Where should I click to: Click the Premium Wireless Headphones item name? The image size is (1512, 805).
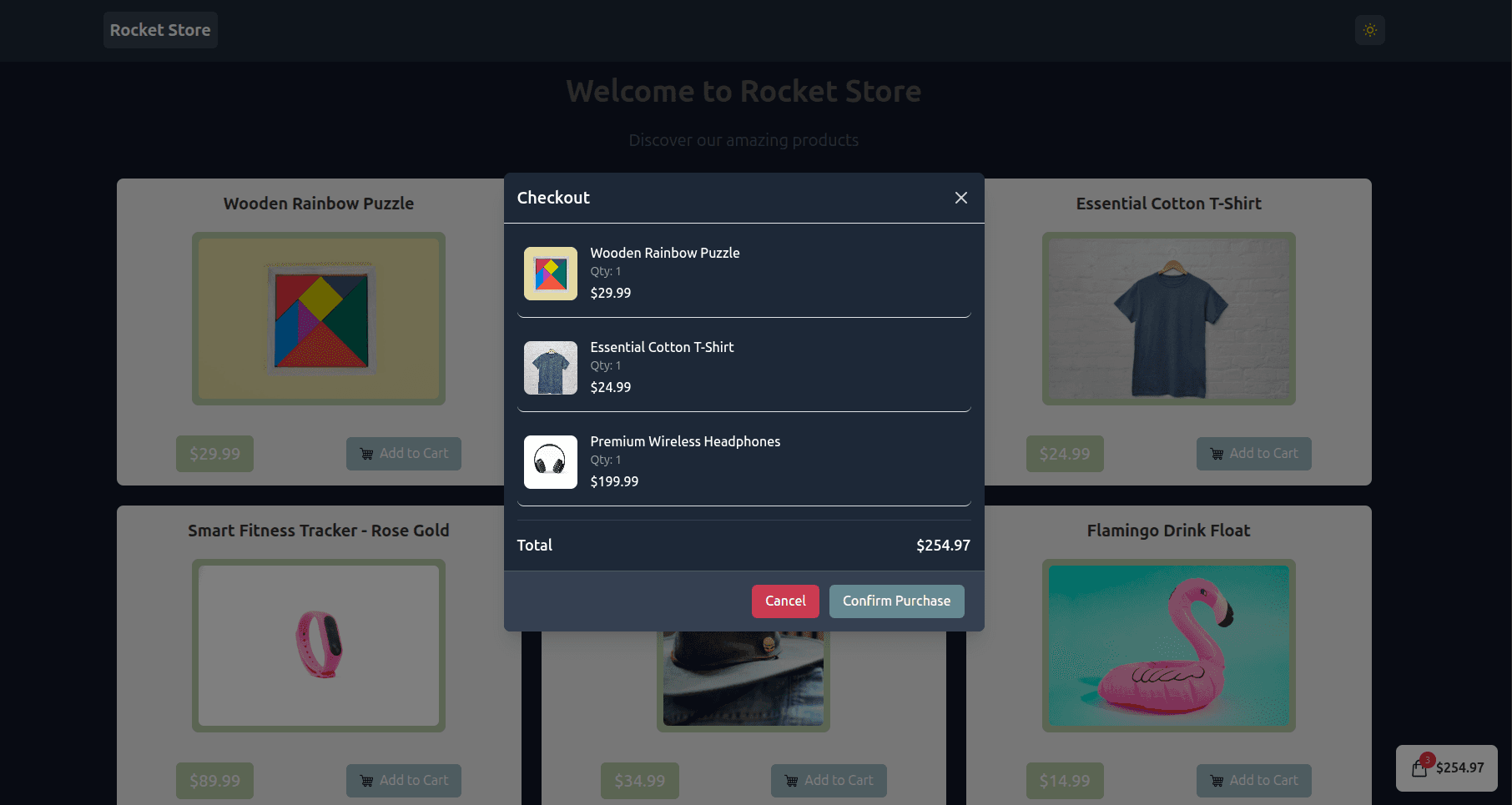tap(685, 441)
